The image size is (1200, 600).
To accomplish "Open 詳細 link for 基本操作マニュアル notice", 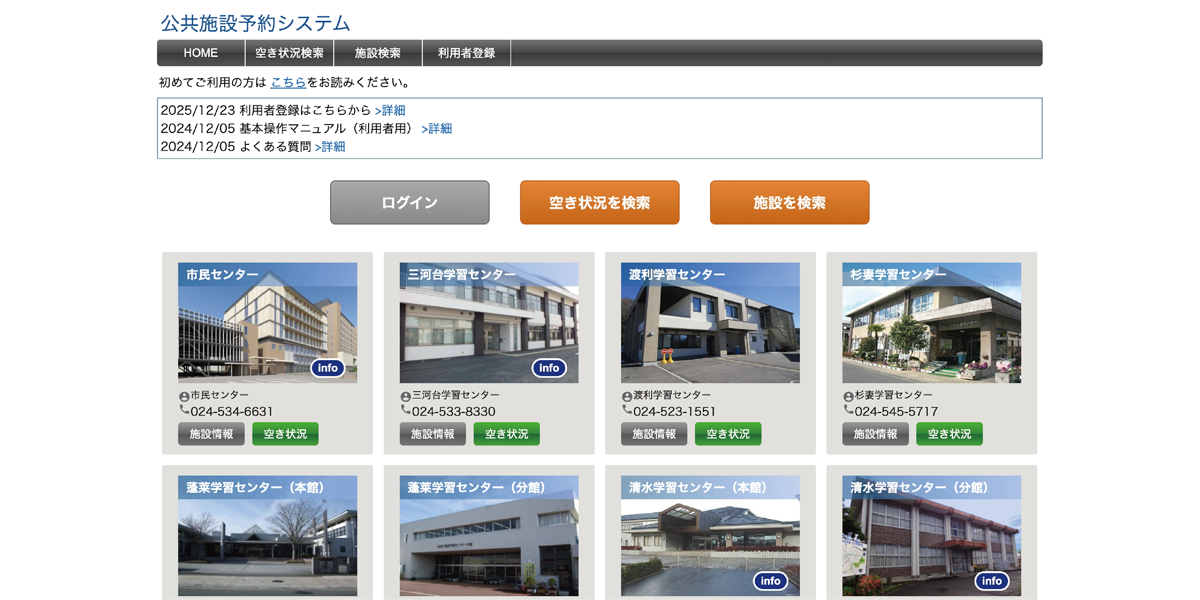I will pyautogui.click(x=437, y=128).
